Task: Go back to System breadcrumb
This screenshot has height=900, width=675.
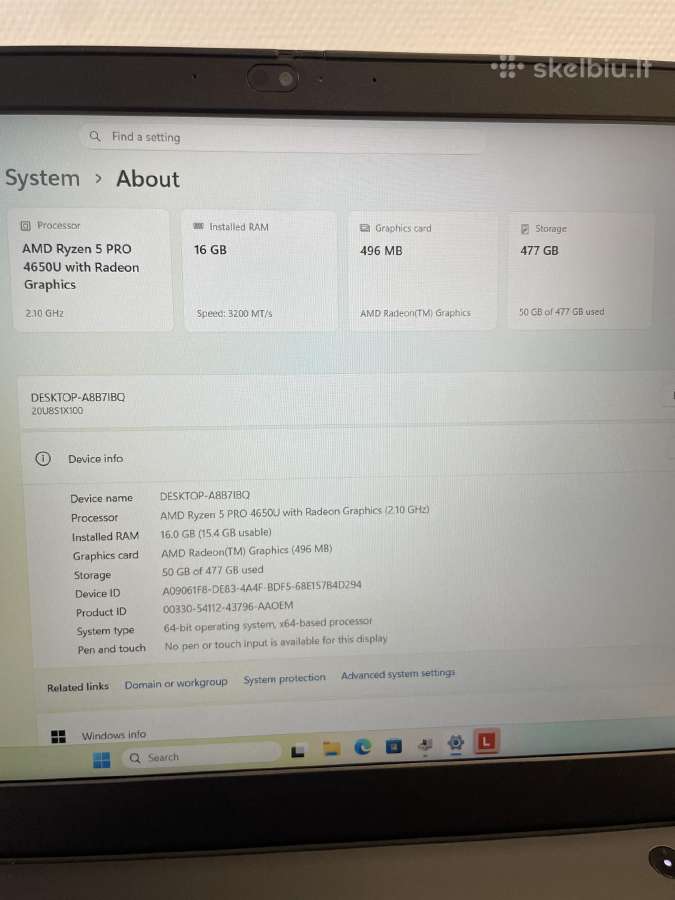Action: point(42,178)
